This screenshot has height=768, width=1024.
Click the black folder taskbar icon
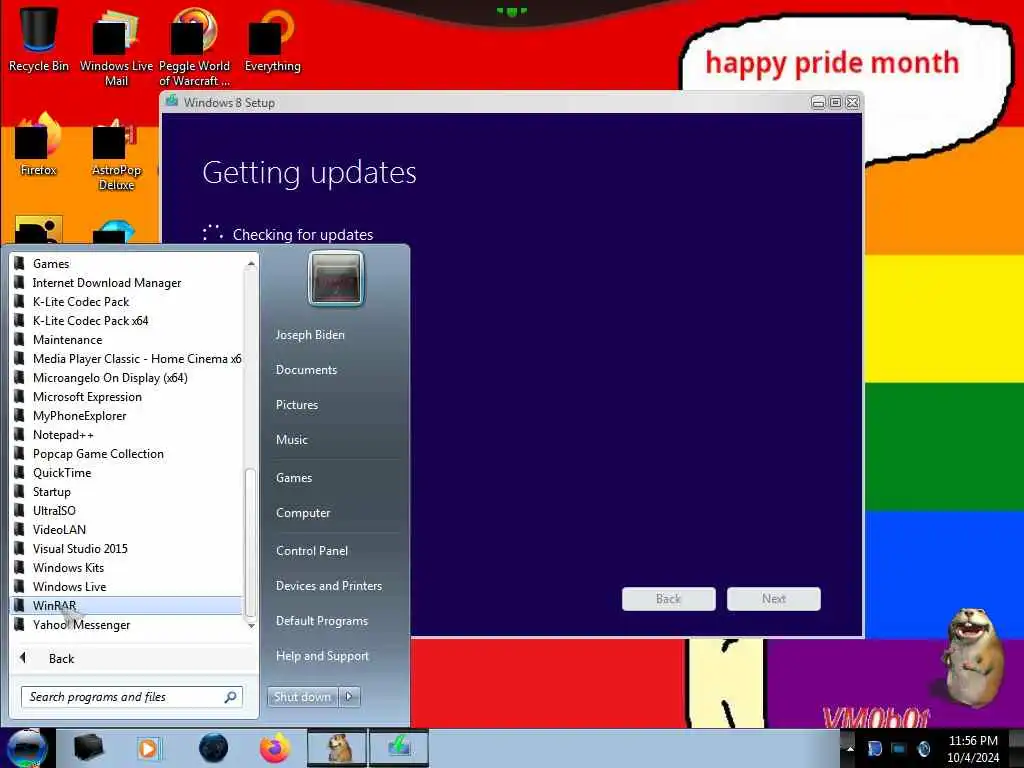coord(88,748)
